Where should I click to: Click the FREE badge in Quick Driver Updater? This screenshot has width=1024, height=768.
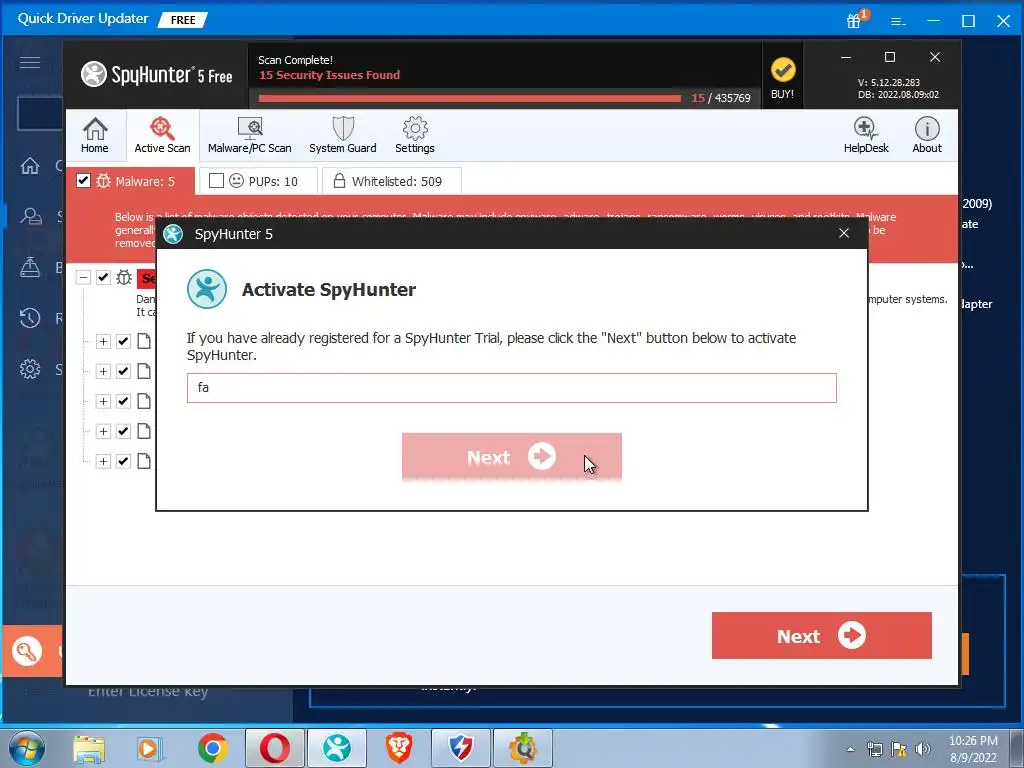coord(183,20)
